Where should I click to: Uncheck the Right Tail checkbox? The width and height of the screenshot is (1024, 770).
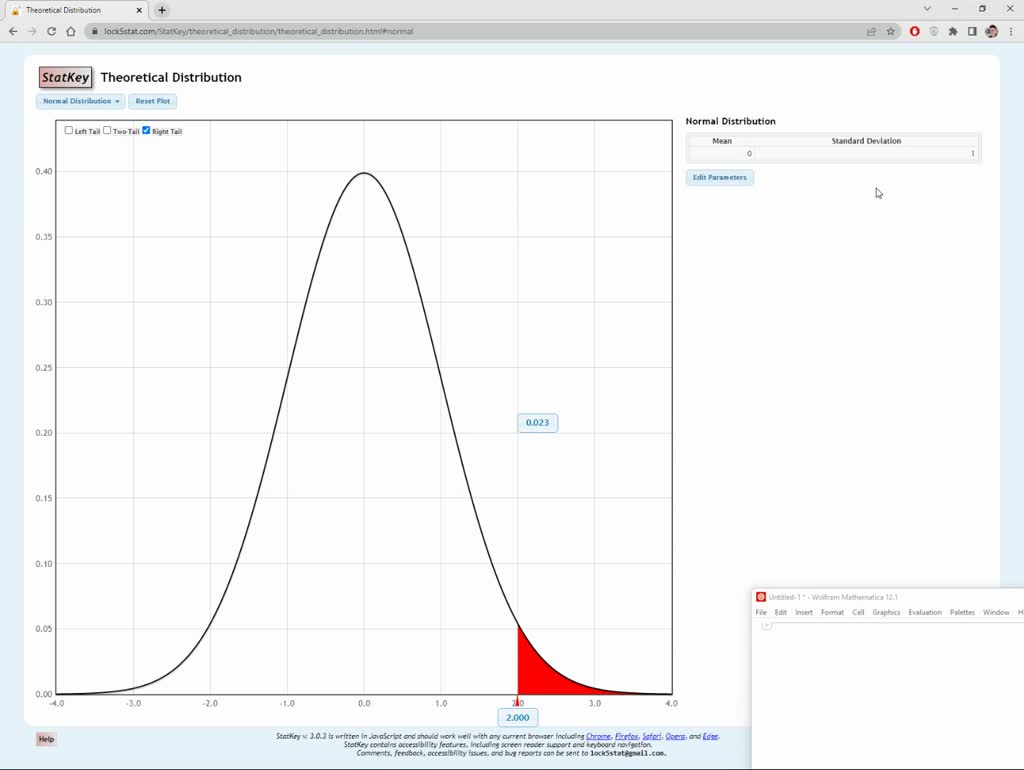(x=145, y=130)
